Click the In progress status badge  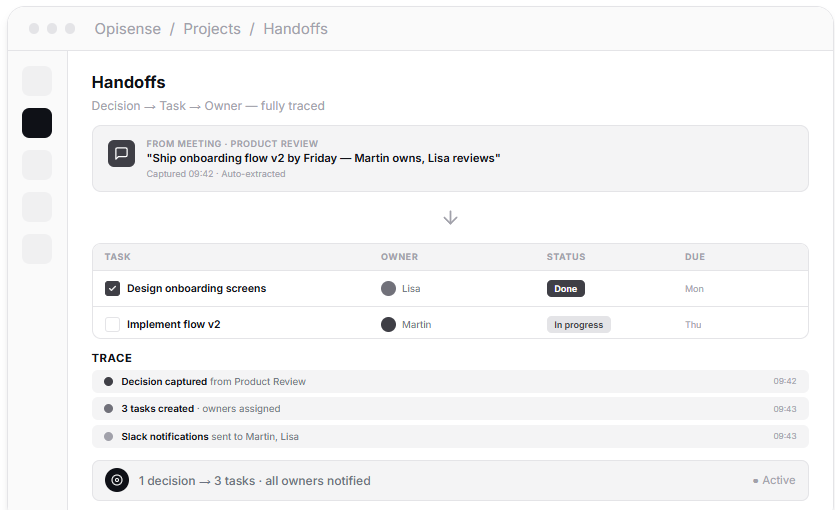click(x=578, y=324)
